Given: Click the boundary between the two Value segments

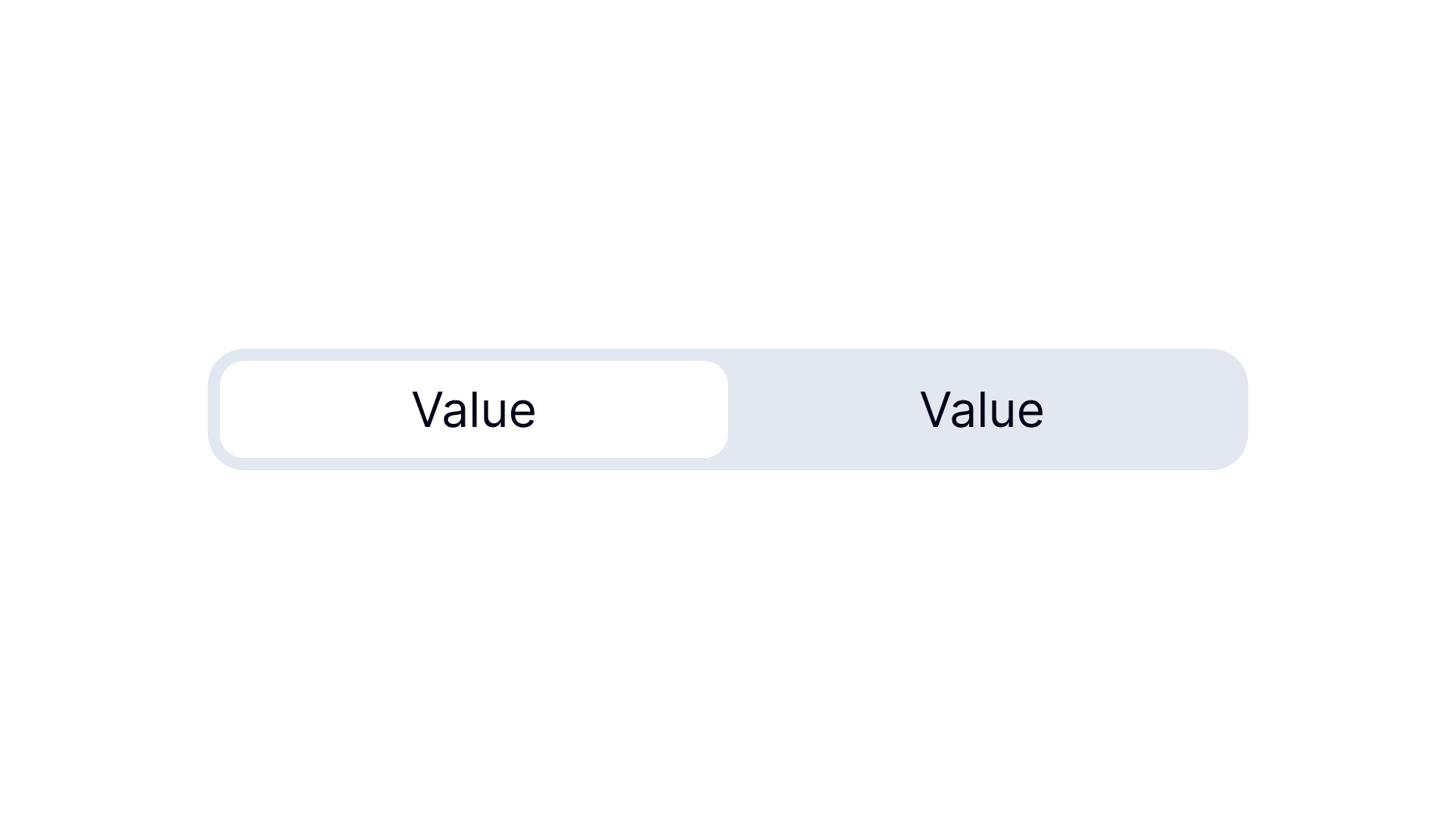Looking at the screenshot, I should 726,409.
